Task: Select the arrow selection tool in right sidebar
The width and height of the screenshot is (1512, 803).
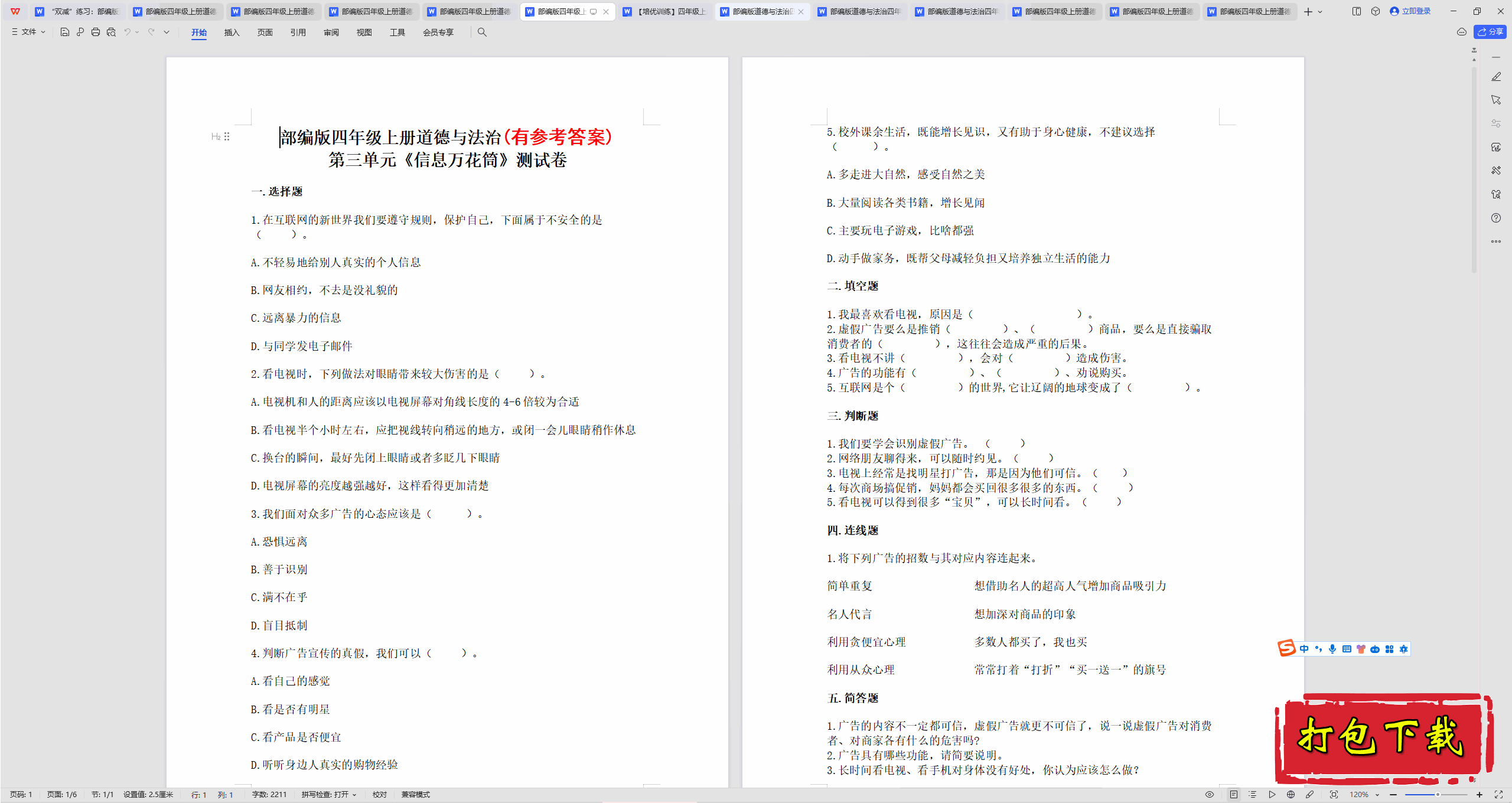Action: click(1496, 100)
